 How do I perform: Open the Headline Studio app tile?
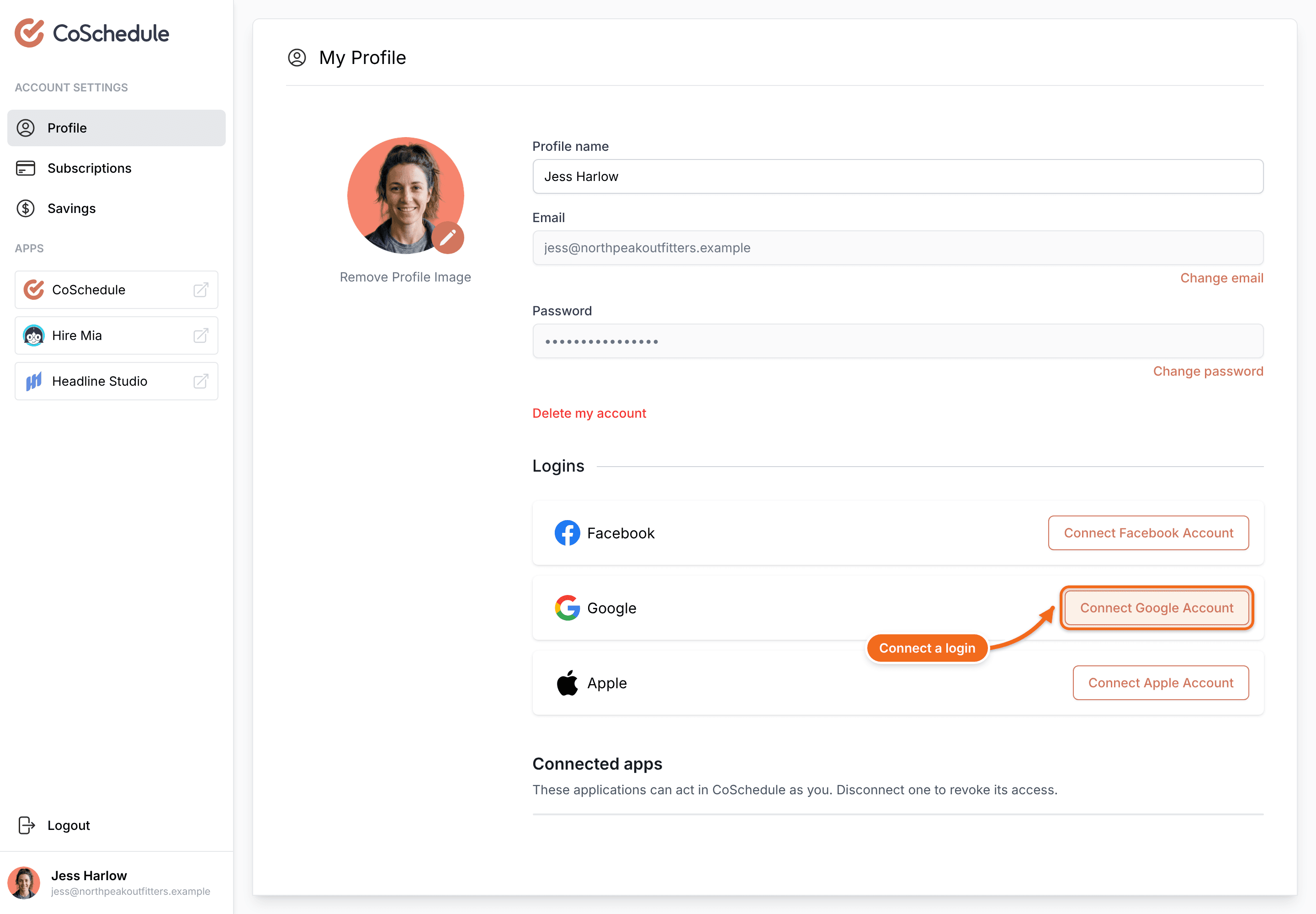coord(116,382)
